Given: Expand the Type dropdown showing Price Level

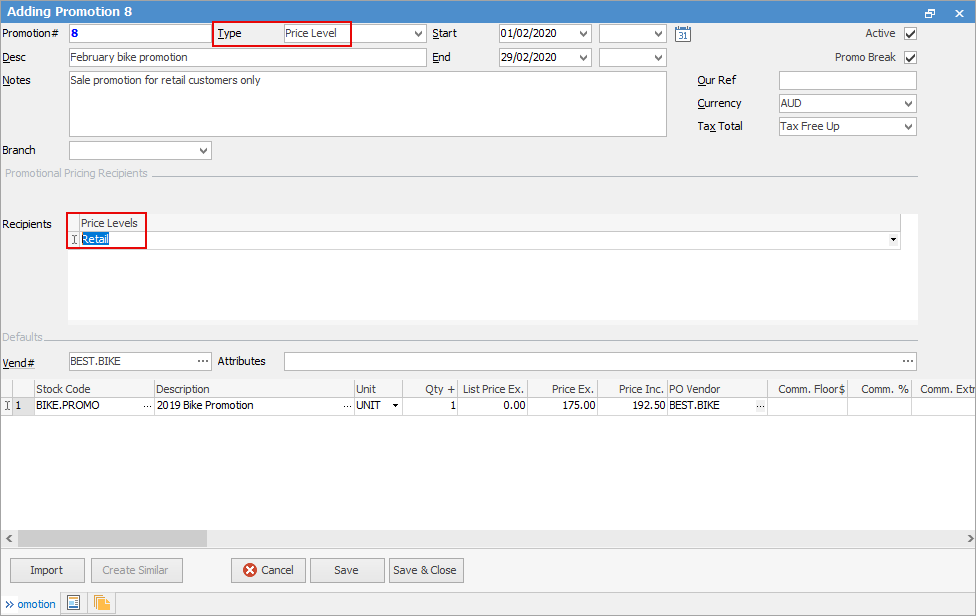Looking at the screenshot, I should 418,34.
